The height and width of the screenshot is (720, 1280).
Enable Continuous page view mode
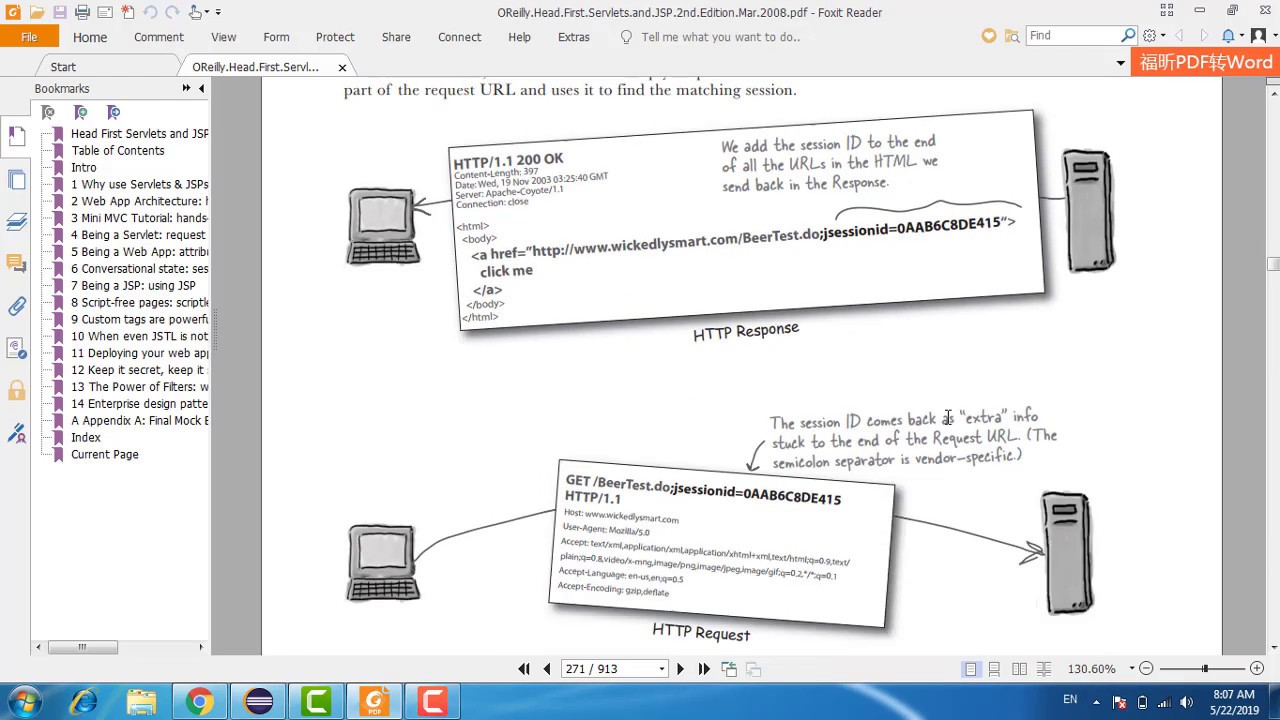994,669
